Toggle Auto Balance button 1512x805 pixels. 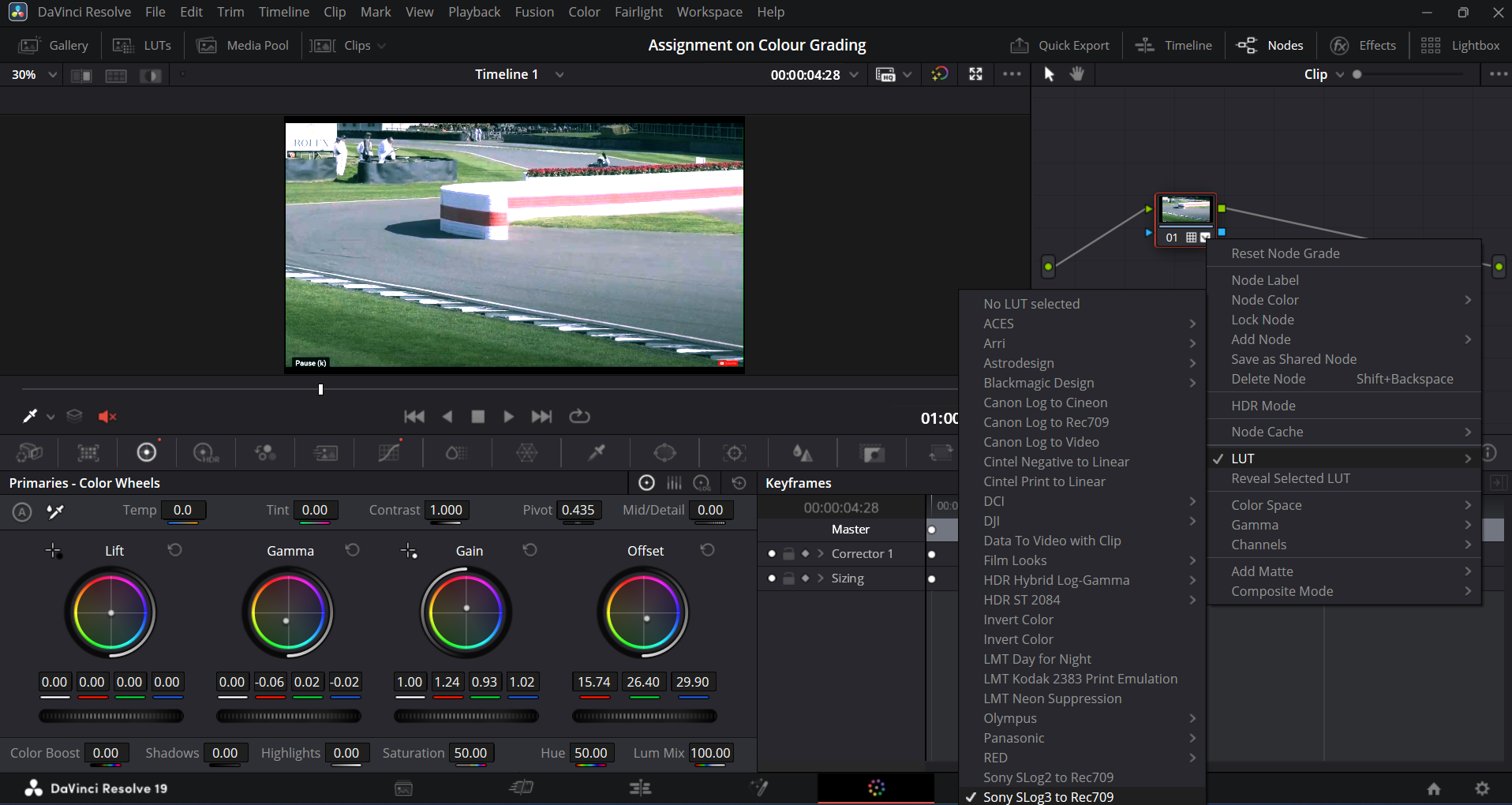(22, 511)
